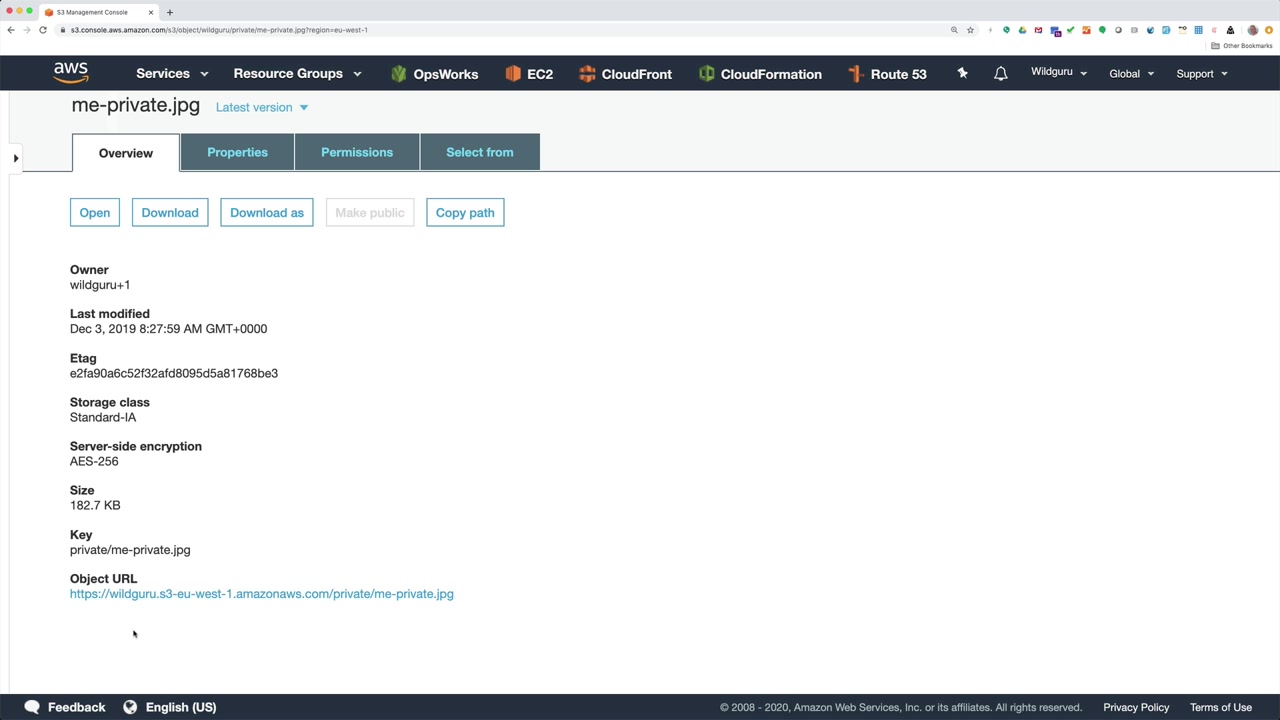Viewport: 1280px width, 720px height.
Task: Click the Google Drive extension icon
Action: tap(1022, 30)
